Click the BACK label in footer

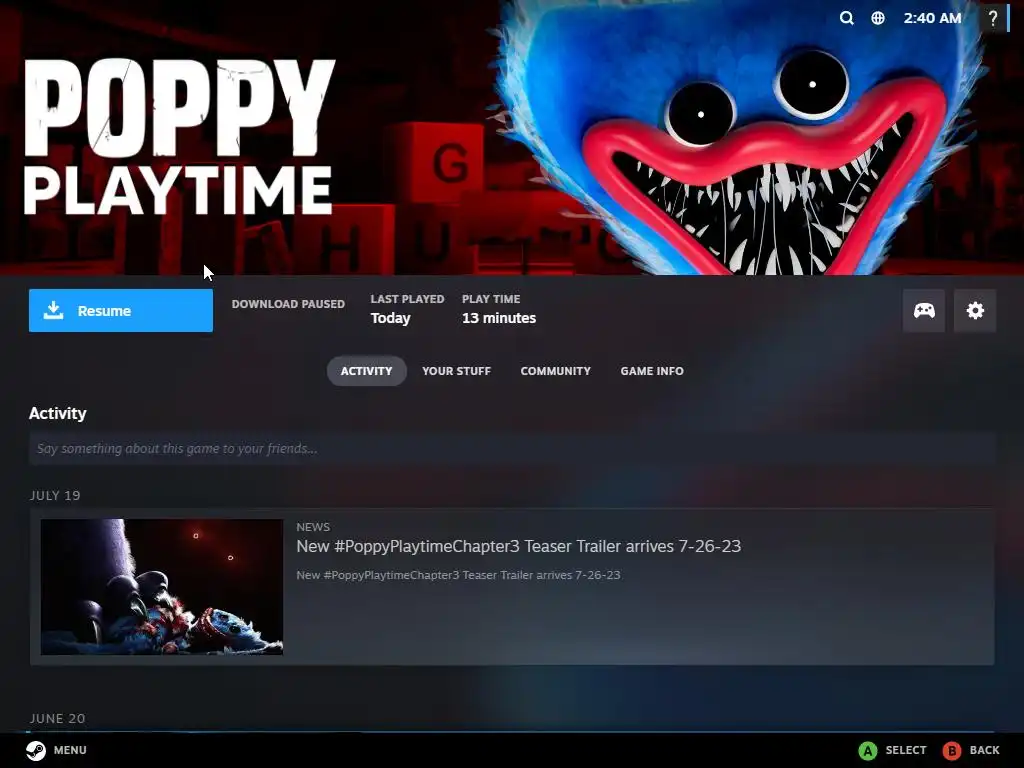coord(984,750)
